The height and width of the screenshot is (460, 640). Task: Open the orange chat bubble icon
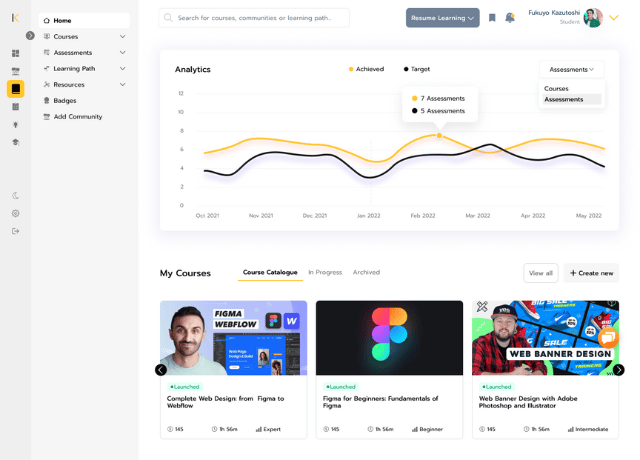(608, 337)
